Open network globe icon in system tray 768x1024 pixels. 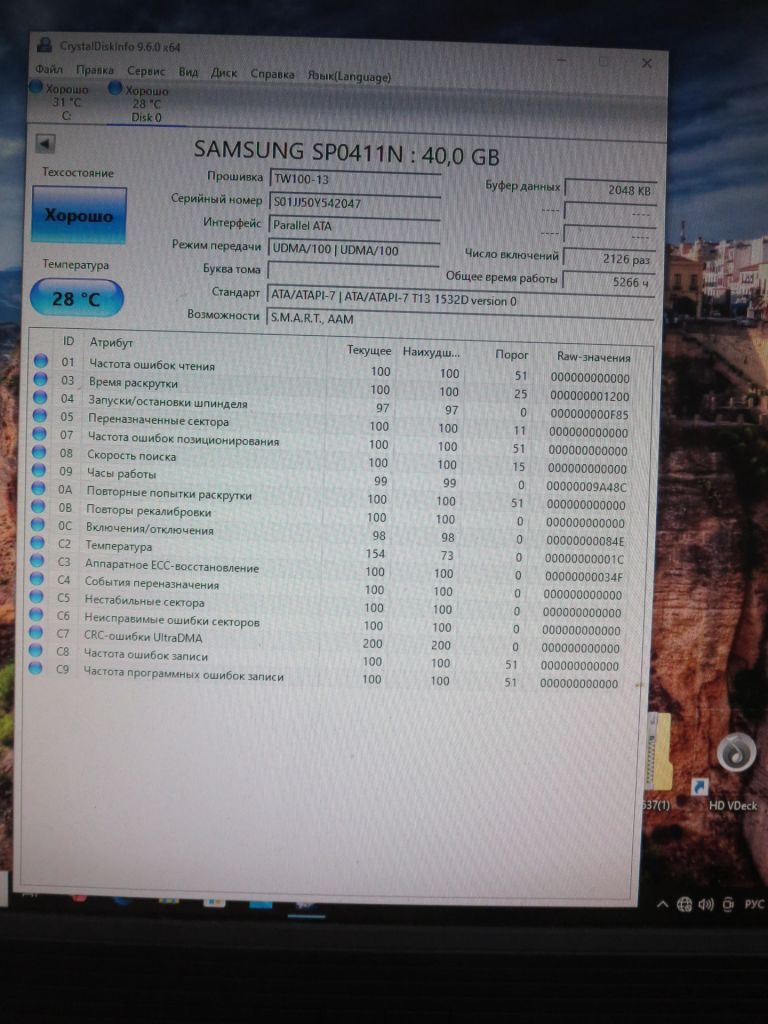click(684, 904)
